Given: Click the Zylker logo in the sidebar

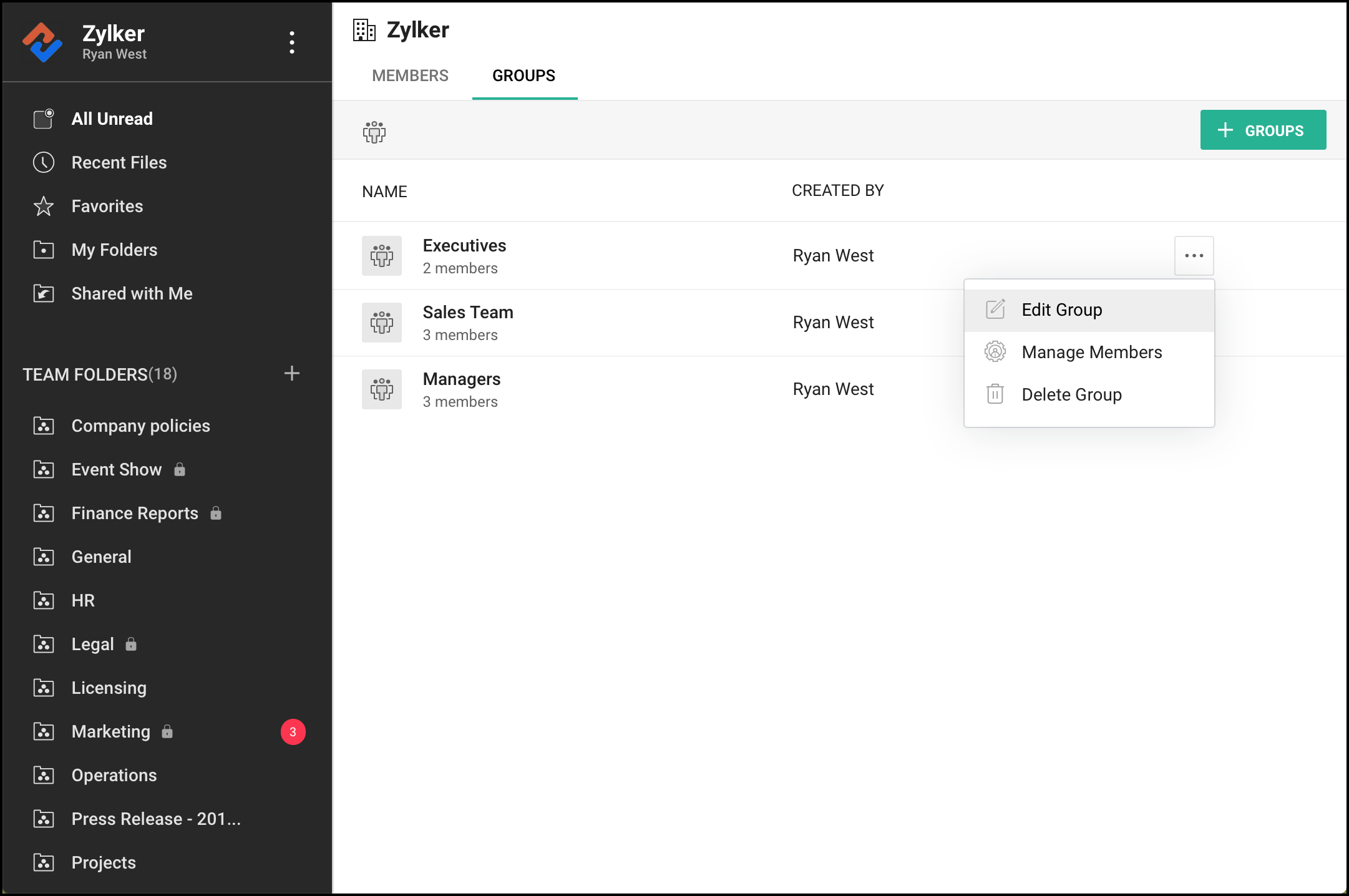Looking at the screenshot, I should pos(42,42).
